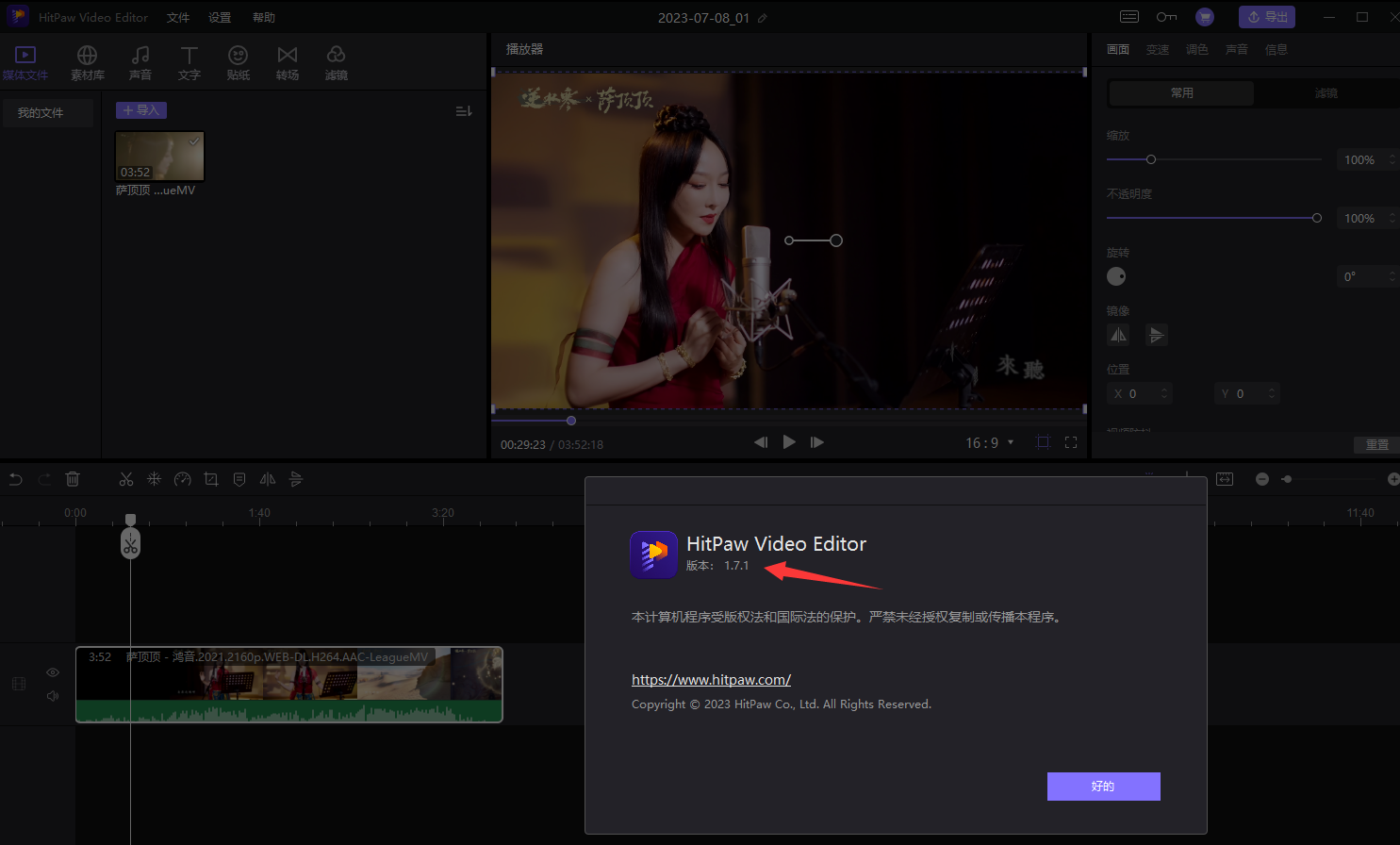Click the undo arrow in timeline toolbar

point(16,479)
